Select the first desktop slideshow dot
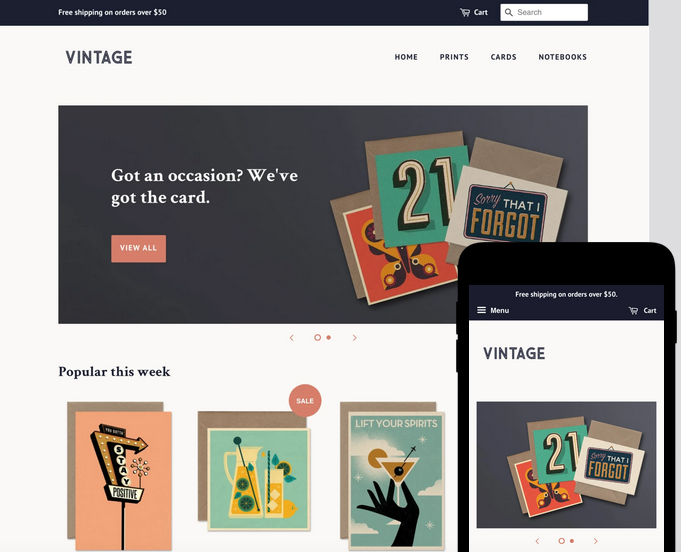Screen dimensions: 681x552 click(317, 337)
